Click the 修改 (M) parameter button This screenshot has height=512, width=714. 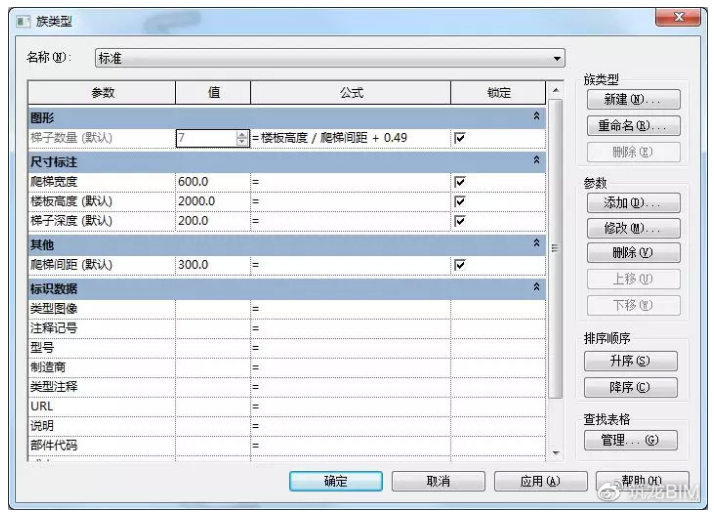[633, 228]
